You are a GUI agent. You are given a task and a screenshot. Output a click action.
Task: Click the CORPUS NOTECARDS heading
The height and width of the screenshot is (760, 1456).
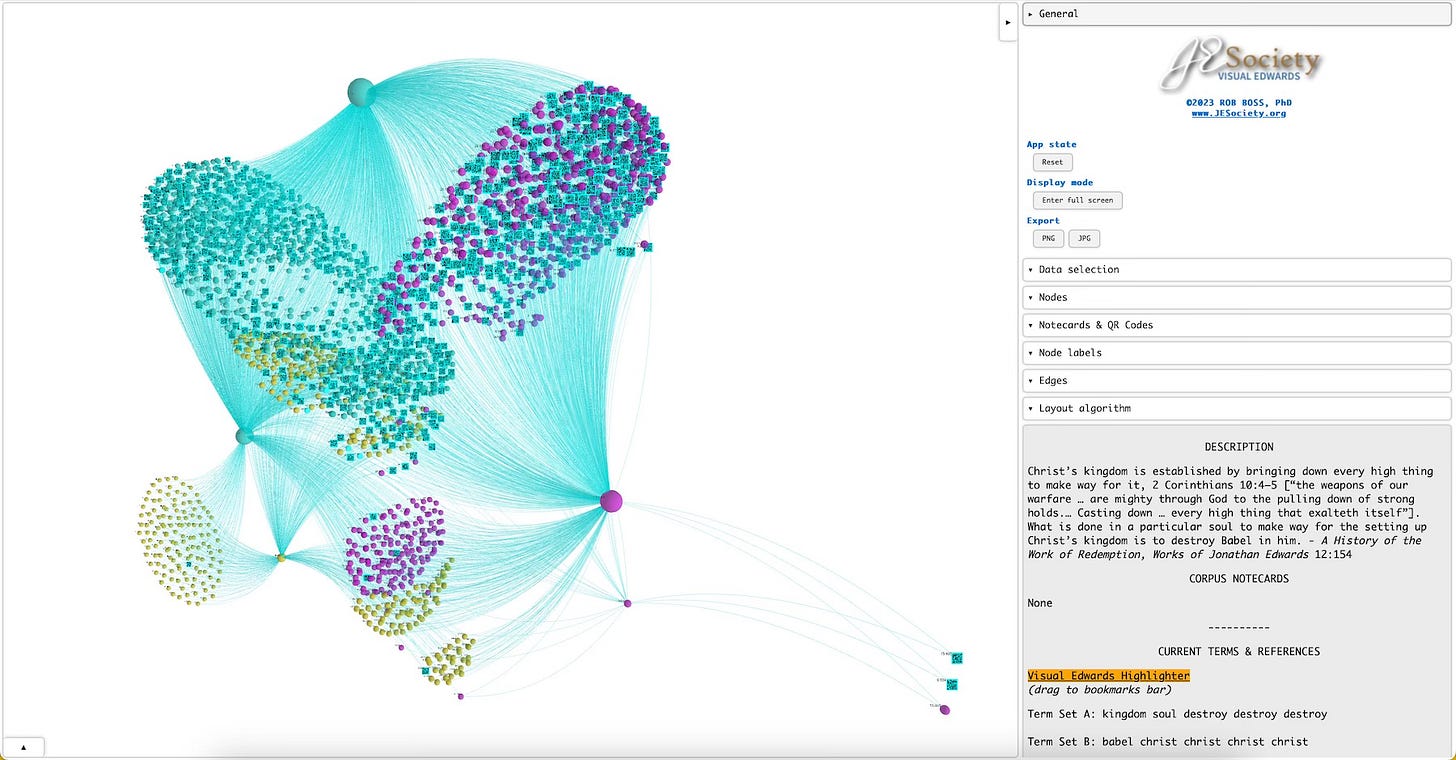coord(1239,579)
